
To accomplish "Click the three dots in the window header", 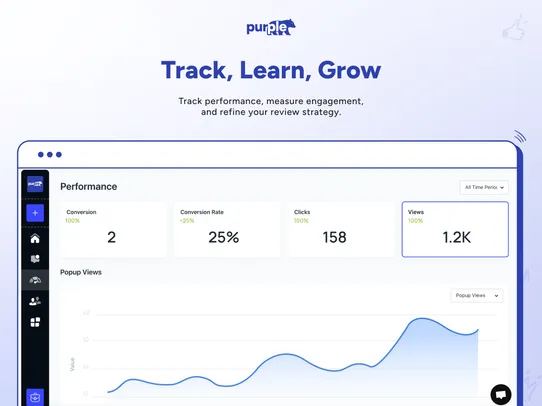I will (x=50, y=154).
